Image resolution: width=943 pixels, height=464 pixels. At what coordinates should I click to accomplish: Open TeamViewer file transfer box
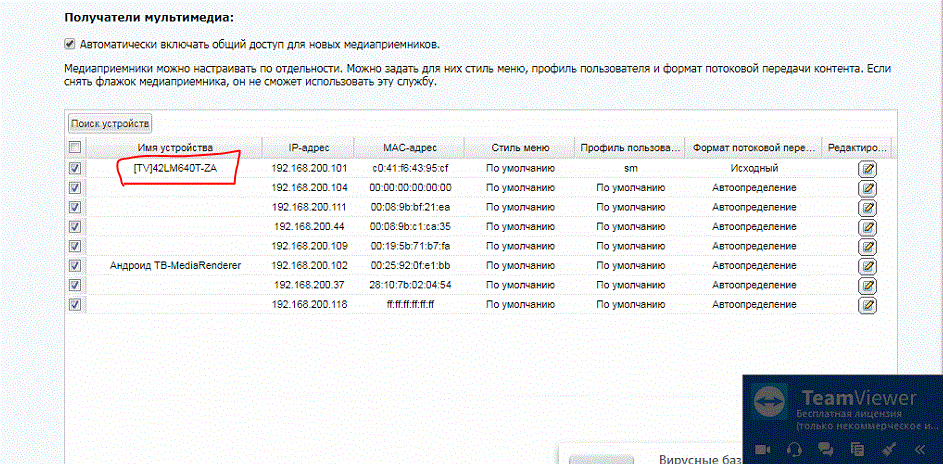tap(859, 450)
